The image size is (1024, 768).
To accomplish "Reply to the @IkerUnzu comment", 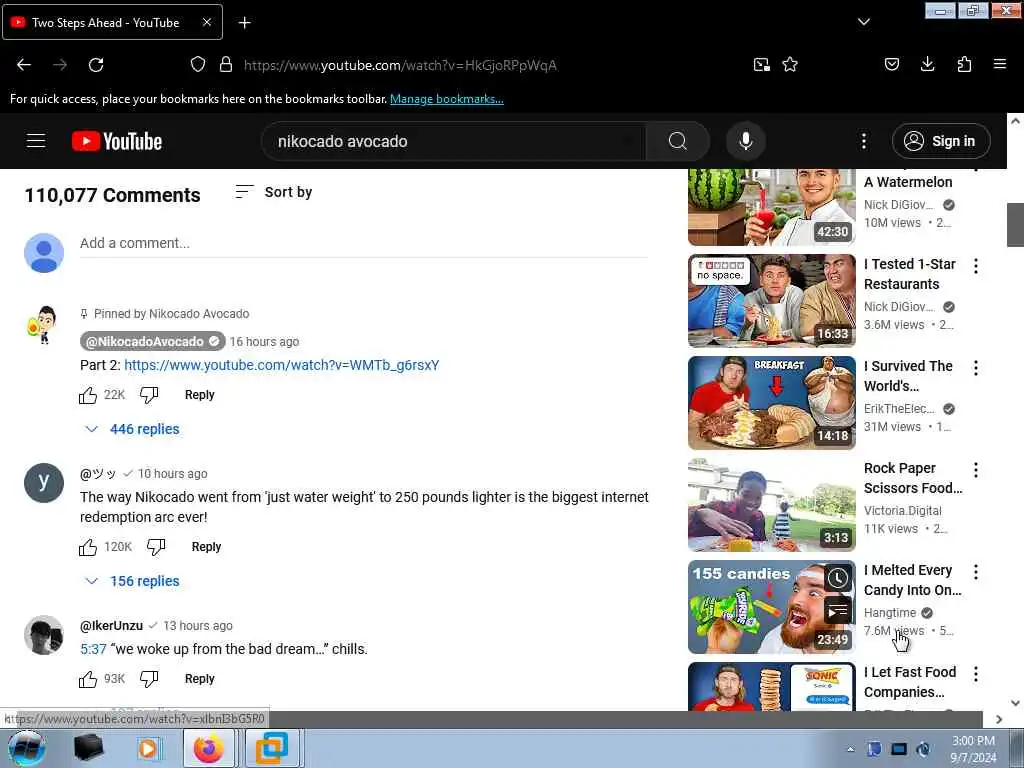I will pos(200,679).
